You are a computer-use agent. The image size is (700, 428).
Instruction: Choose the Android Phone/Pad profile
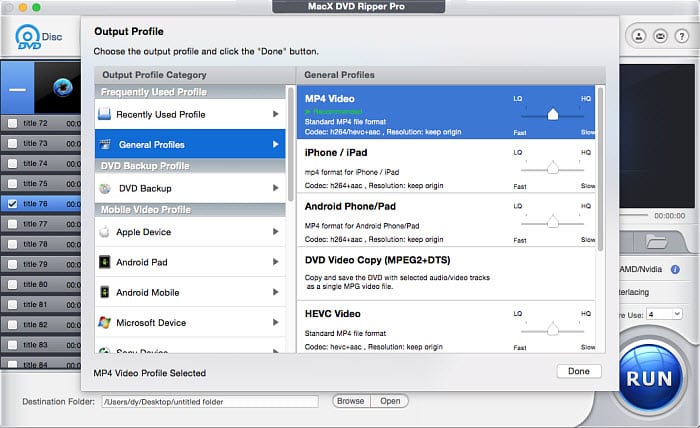[x=446, y=220]
